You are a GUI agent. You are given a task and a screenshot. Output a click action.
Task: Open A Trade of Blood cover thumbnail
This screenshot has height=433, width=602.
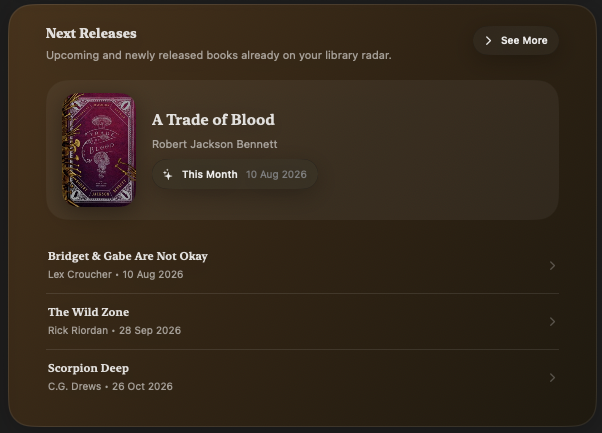click(99, 150)
